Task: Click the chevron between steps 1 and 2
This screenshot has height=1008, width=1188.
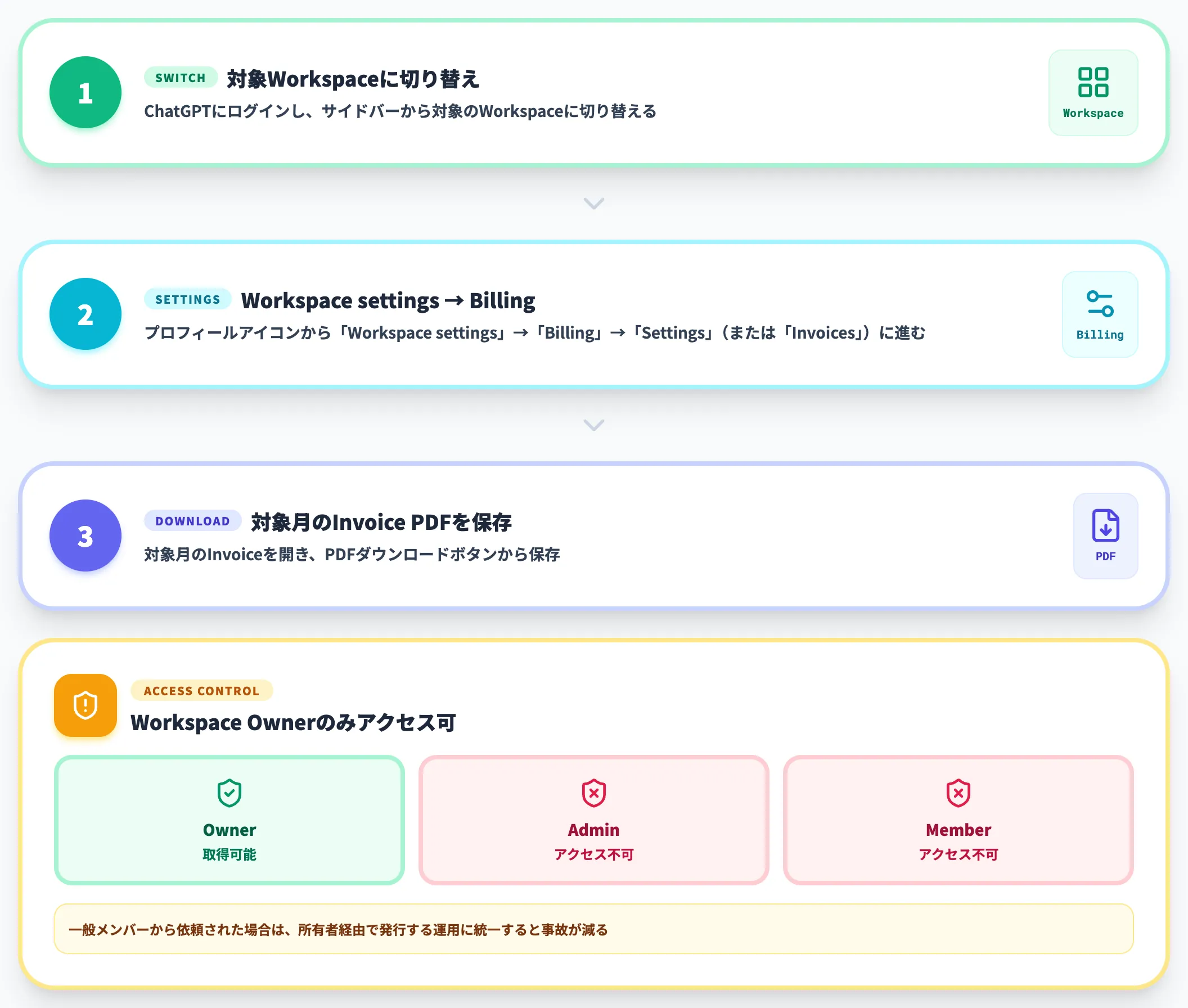Action: pos(593,204)
